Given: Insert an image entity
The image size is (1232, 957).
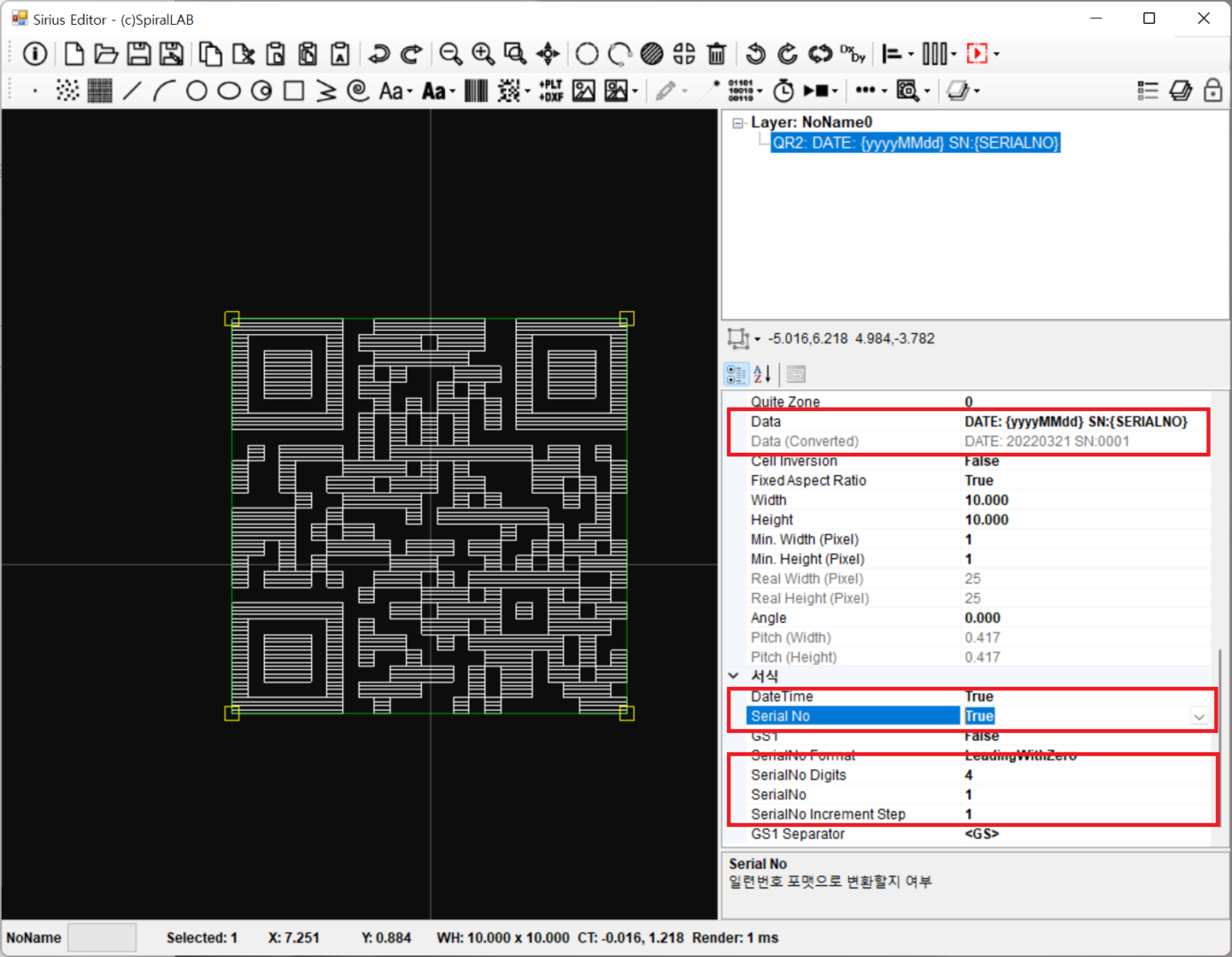Looking at the screenshot, I should click(583, 90).
